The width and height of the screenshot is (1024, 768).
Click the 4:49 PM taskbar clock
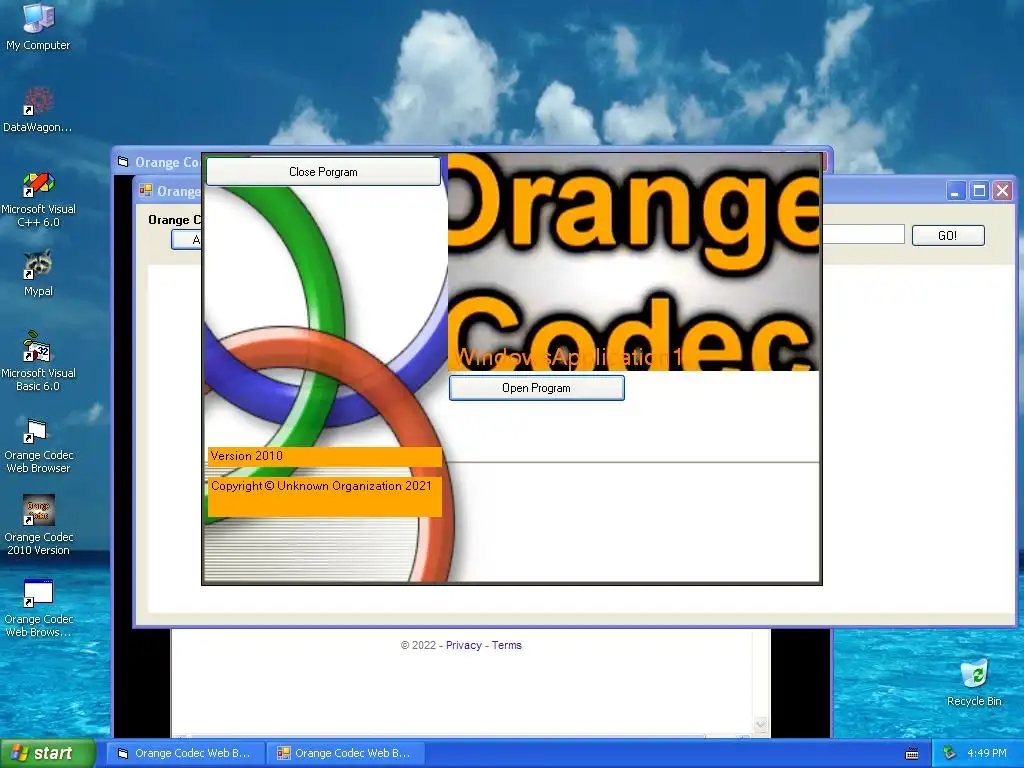click(x=987, y=753)
